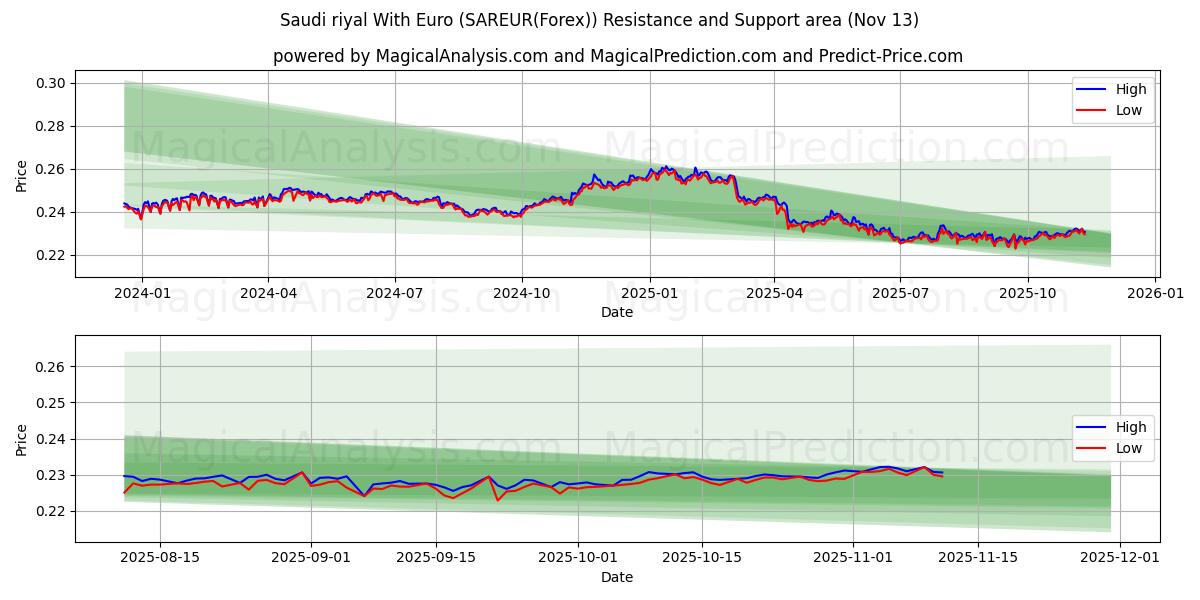Image resolution: width=1200 pixels, height=600 pixels.
Task: Click the chart title mentioning SAREUR(Forex)
Action: coord(600,20)
